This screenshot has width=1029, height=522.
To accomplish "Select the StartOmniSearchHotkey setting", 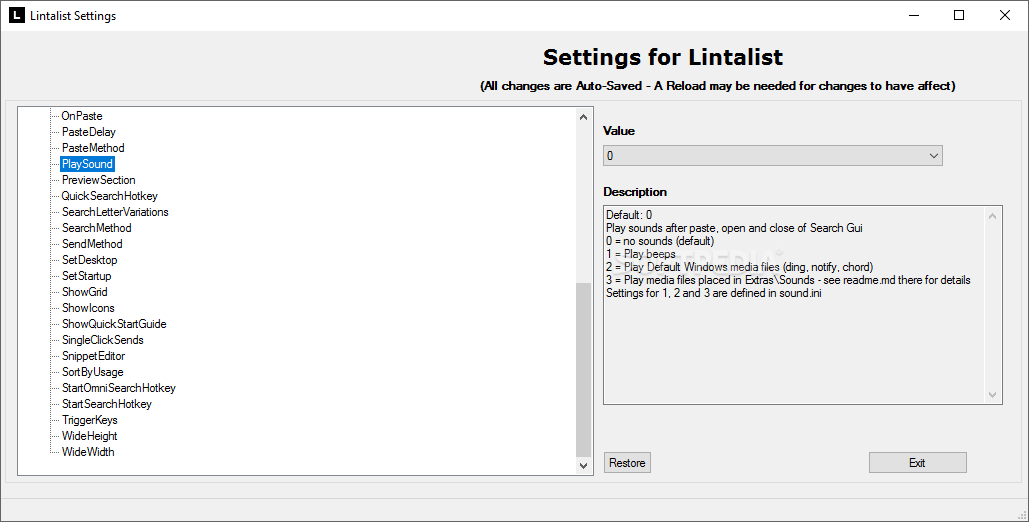I will [x=119, y=387].
